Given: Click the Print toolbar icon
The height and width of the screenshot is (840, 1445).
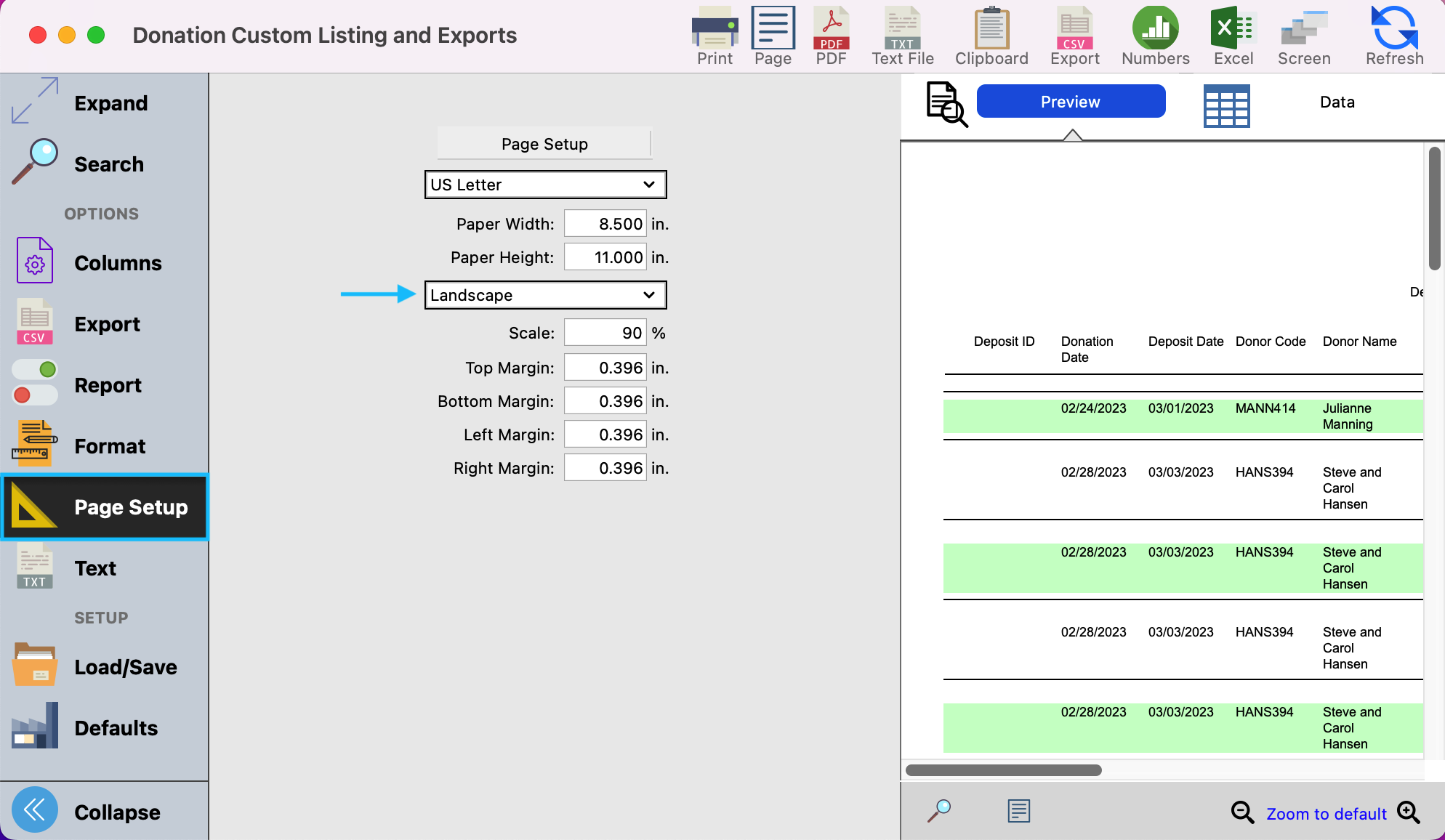Looking at the screenshot, I should click(x=715, y=36).
